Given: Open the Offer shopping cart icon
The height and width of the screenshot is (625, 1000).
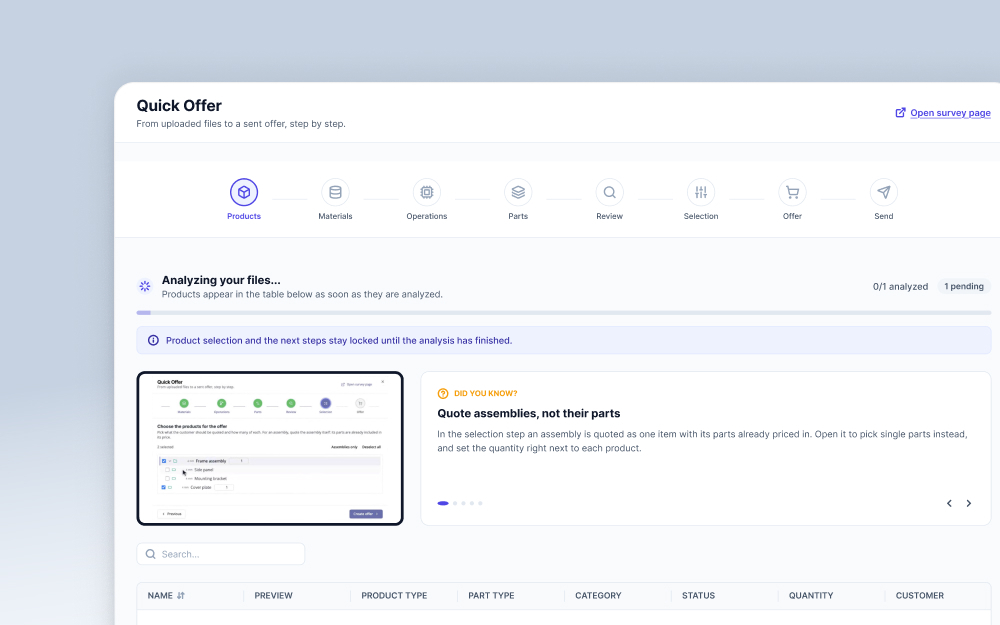Looking at the screenshot, I should click(792, 192).
